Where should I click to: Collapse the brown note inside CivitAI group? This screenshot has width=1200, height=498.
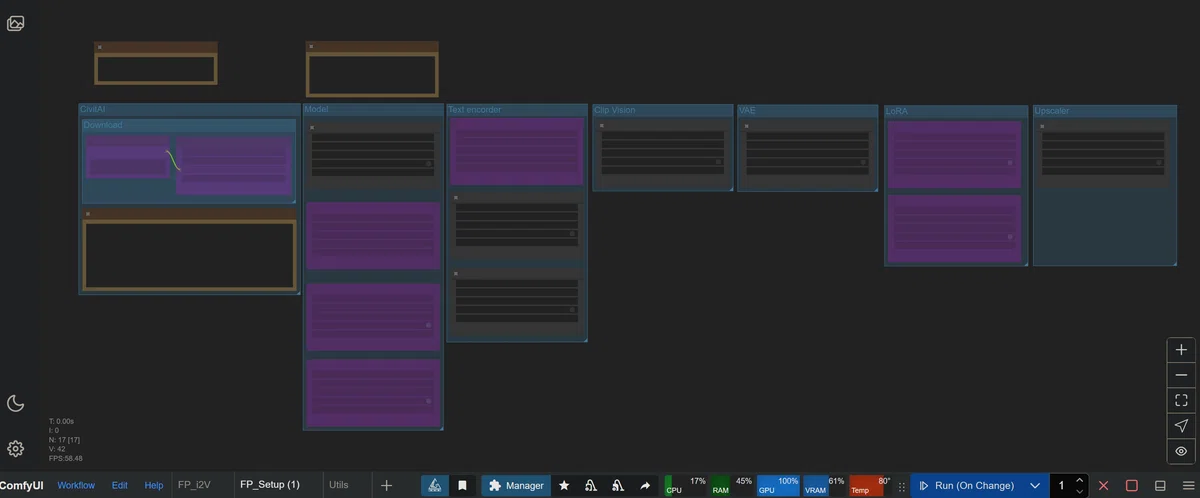[88, 214]
